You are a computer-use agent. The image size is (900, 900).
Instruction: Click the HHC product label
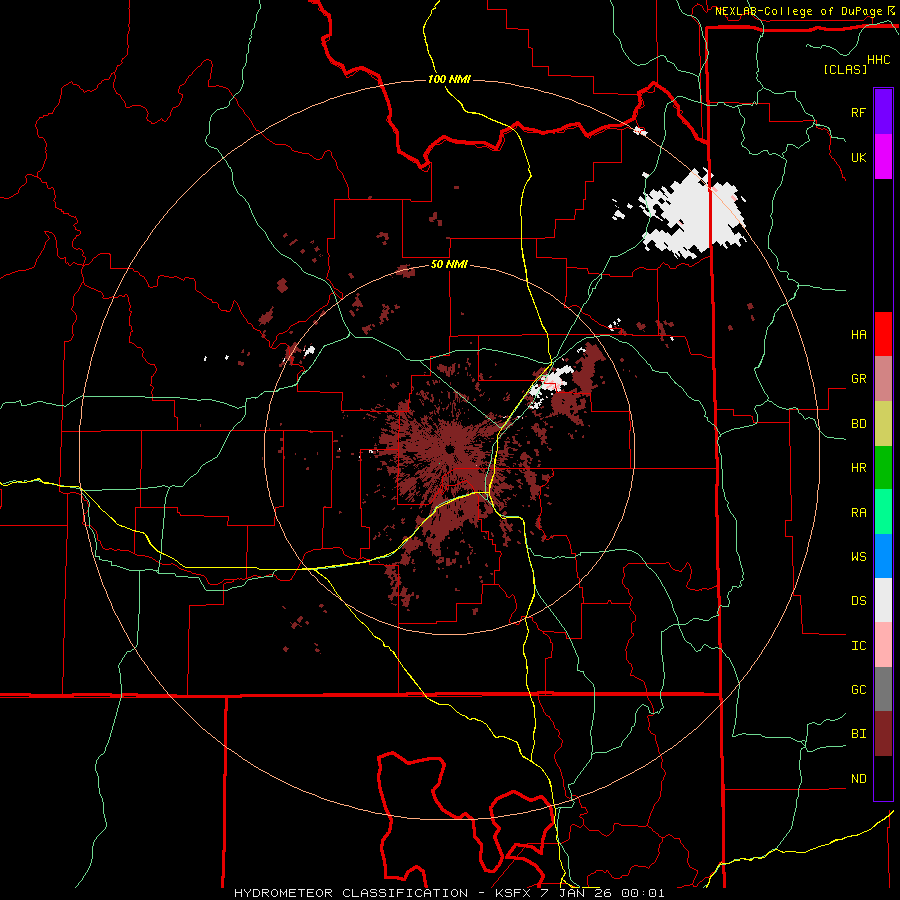click(878, 60)
